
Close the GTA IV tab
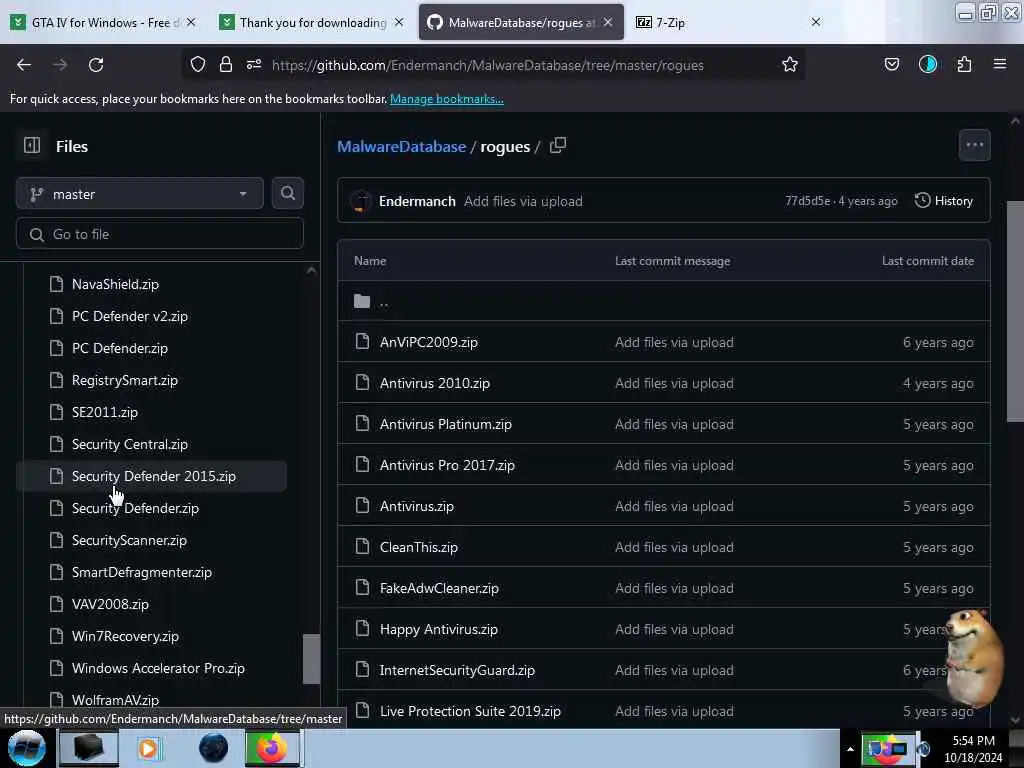191,22
